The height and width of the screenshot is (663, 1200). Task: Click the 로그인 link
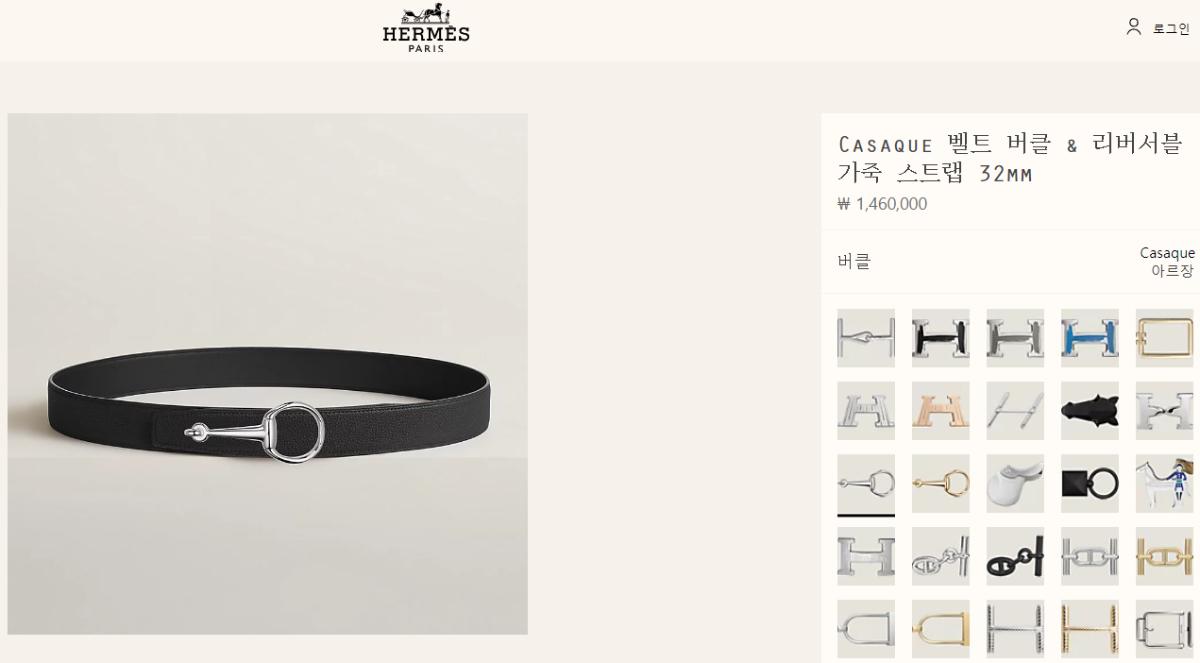pos(1171,29)
